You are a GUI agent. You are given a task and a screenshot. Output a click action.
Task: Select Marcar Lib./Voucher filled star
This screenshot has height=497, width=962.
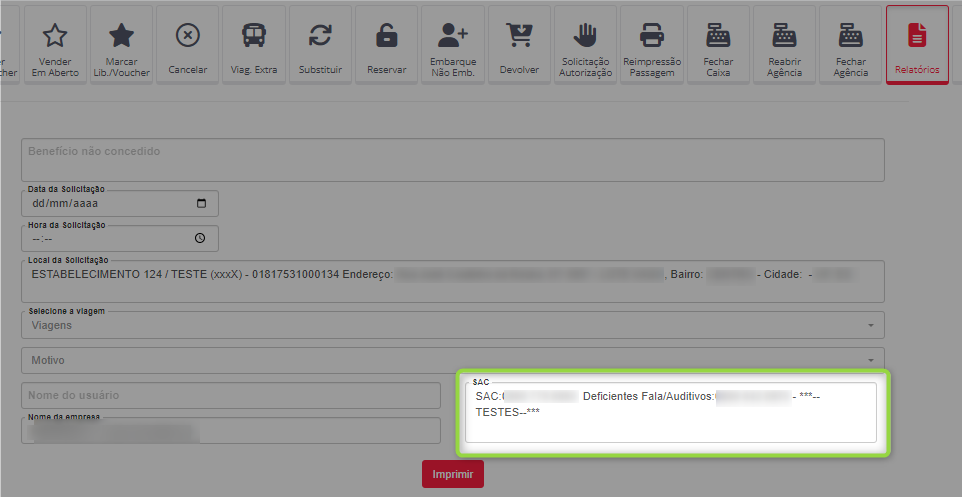point(121,45)
